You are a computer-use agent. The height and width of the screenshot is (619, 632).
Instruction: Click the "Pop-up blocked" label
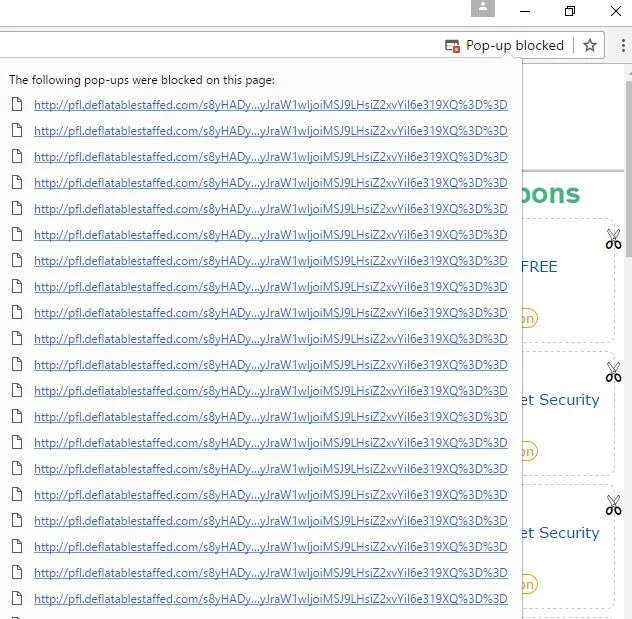pyautogui.click(x=515, y=45)
